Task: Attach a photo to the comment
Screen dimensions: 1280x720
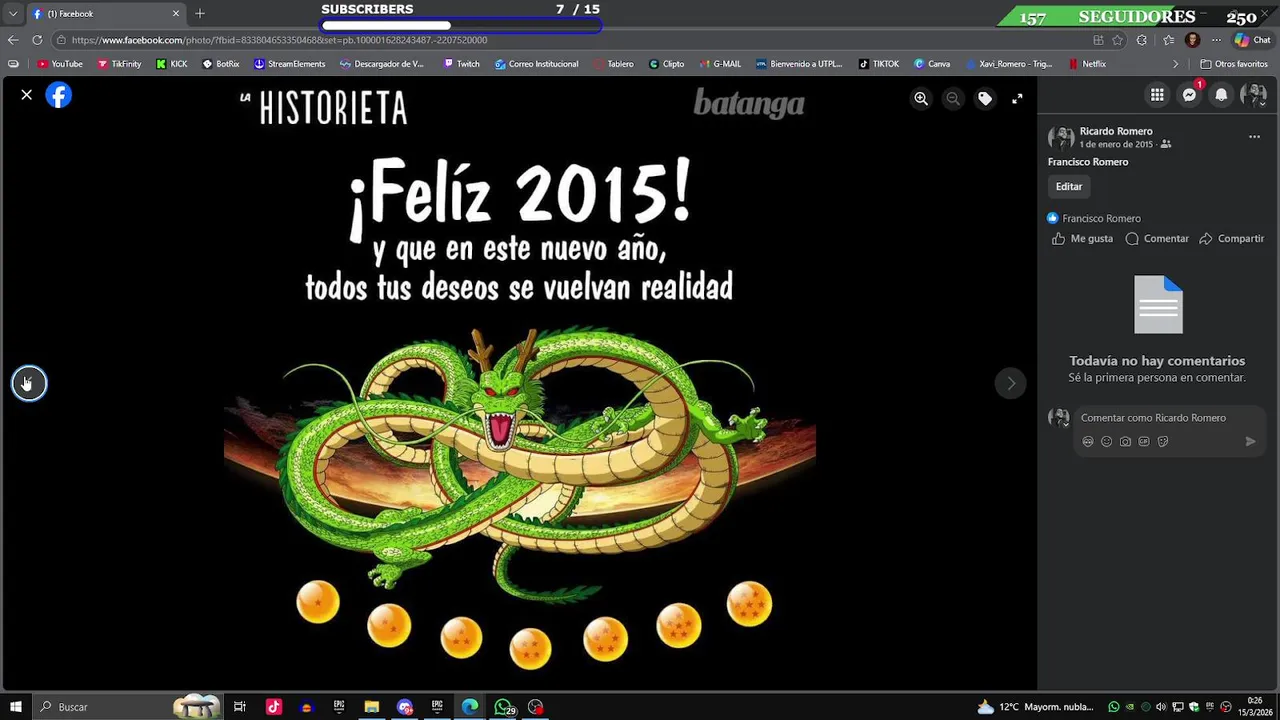Action: pos(1126,442)
